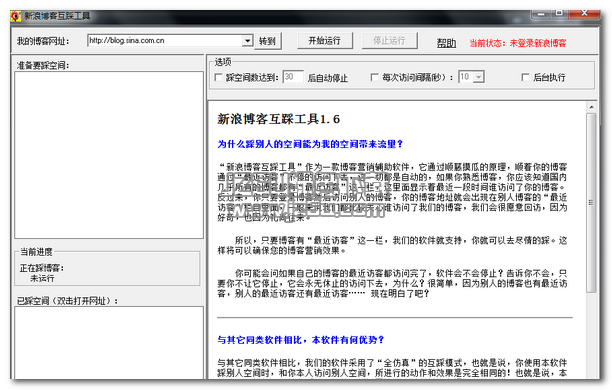This screenshot has height=390, width=612.
Task: Enable the 踩空间数达到 checkbox
Action: click(219, 78)
